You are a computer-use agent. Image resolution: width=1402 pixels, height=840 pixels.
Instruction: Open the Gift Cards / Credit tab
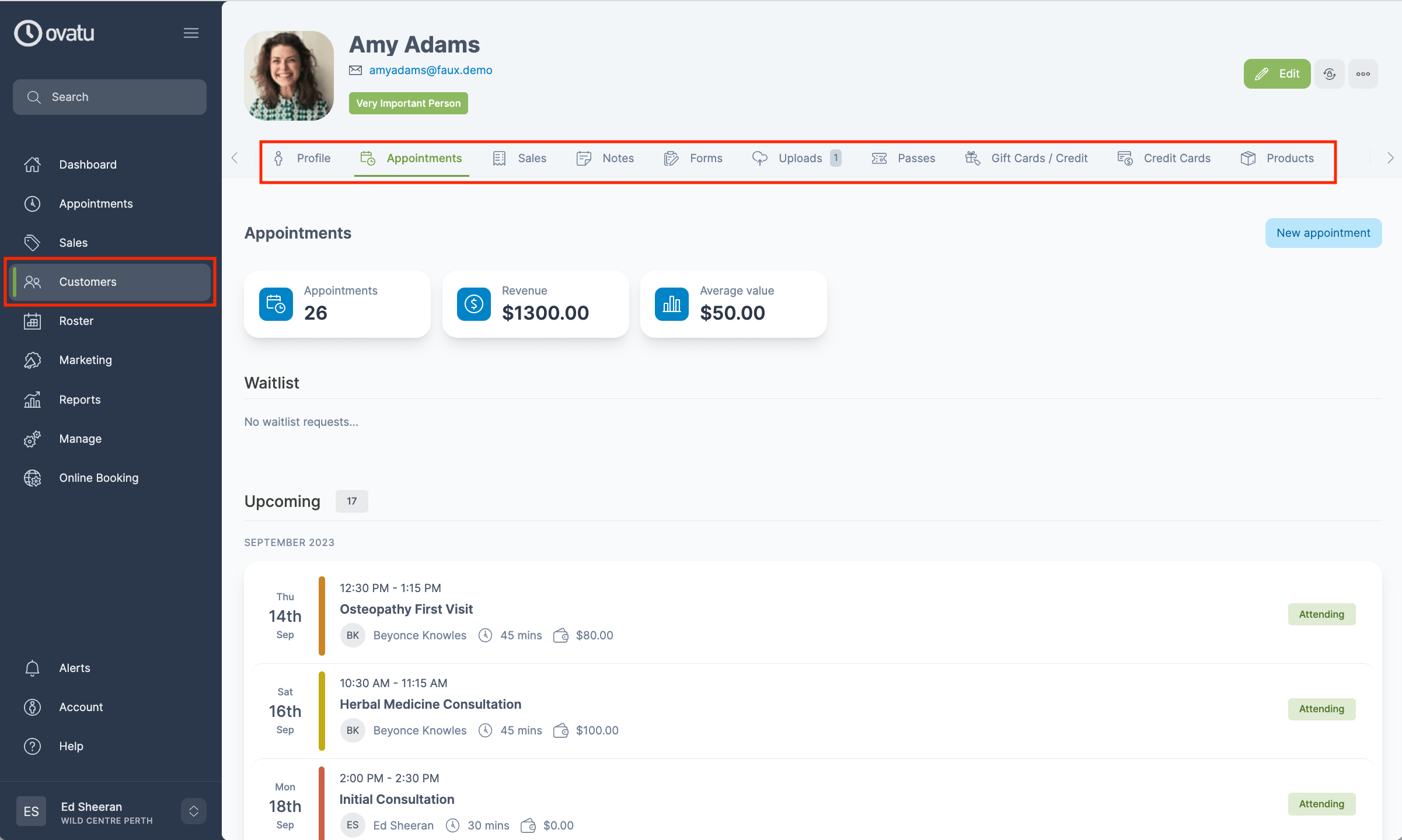click(1039, 158)
